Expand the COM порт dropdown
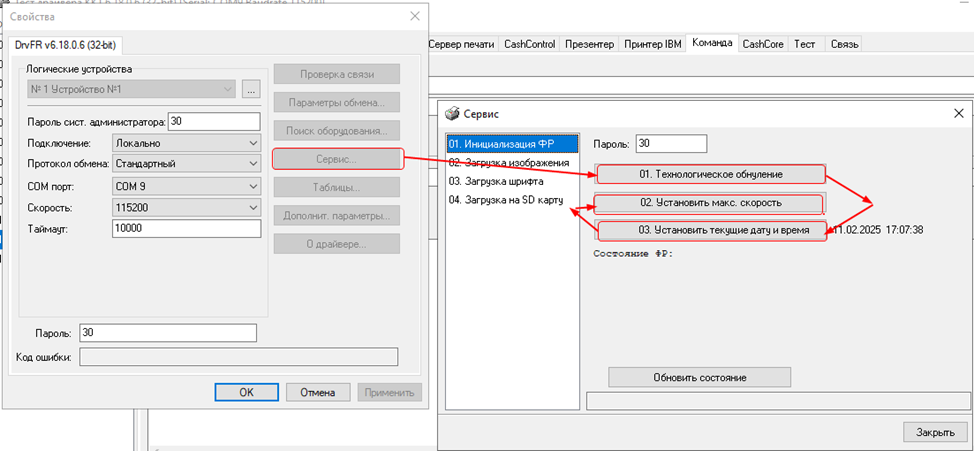Image resolution: width=974 pixels, height=451 pixels. (x=251, y=186)
